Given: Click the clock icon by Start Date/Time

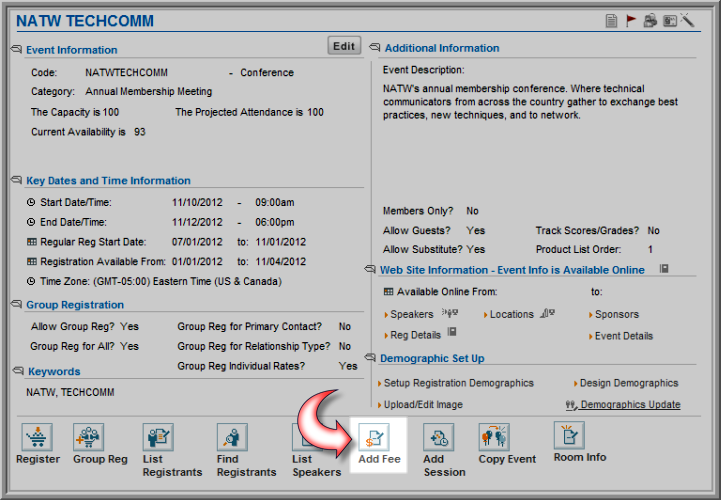Looking at the screenshot, I should [31, 202].
